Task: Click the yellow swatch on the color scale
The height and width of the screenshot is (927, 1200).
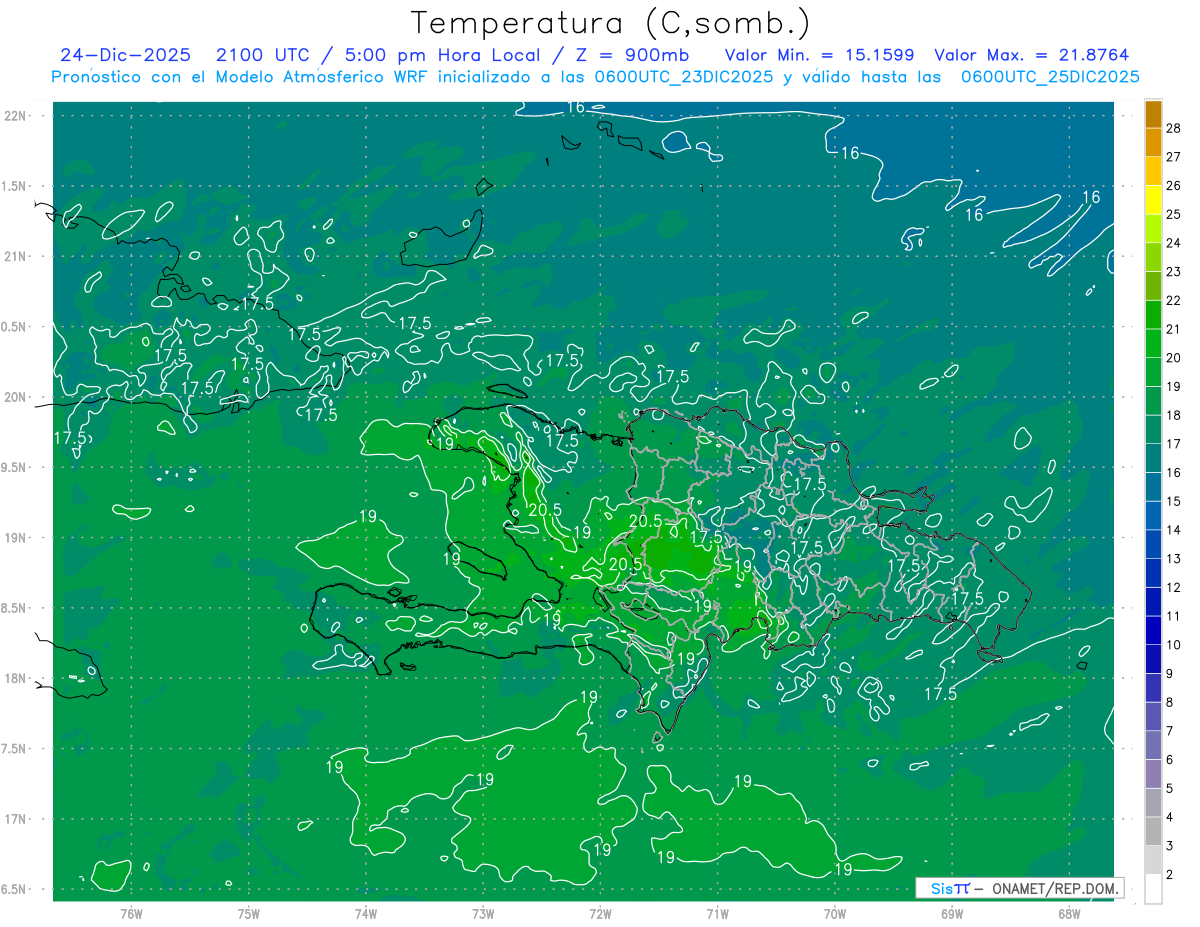Action: 1153,200
